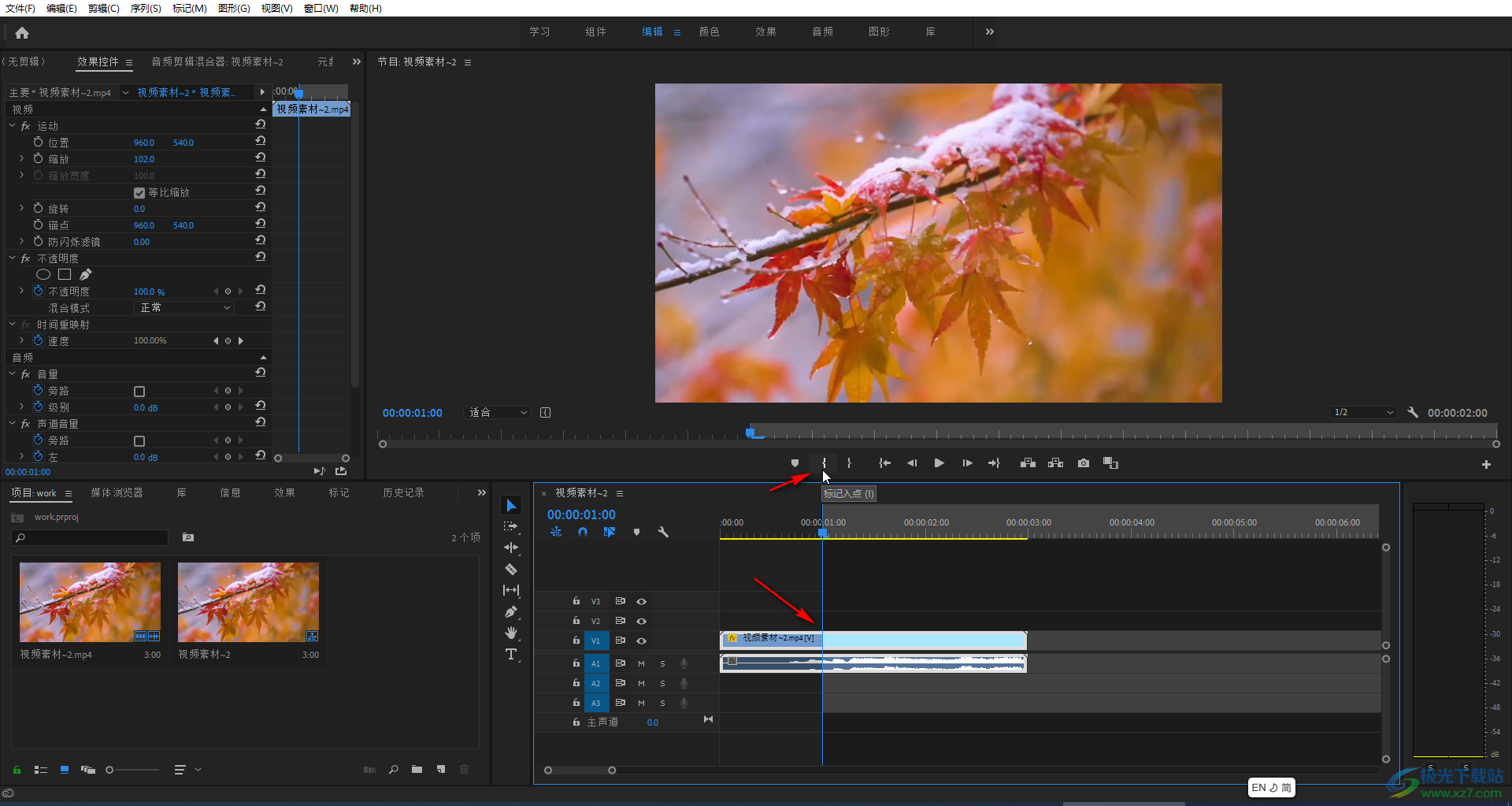
Task: Create new bin in project panel
Action: coord(417,770)
